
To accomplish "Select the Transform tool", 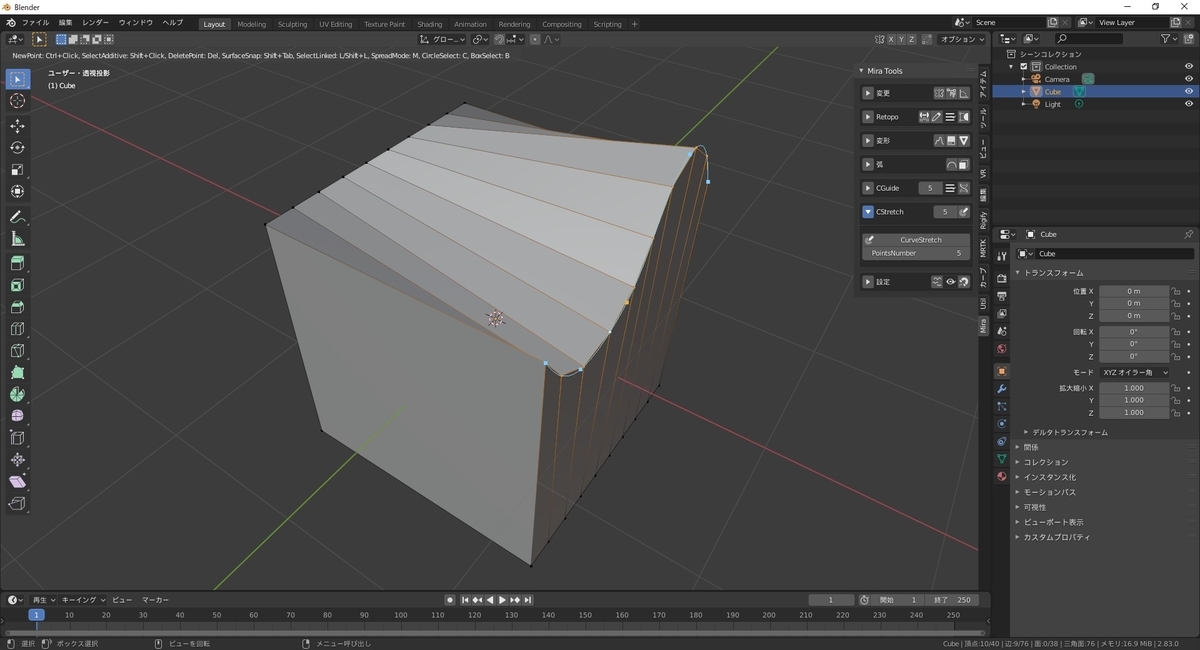I will point(17,191).
